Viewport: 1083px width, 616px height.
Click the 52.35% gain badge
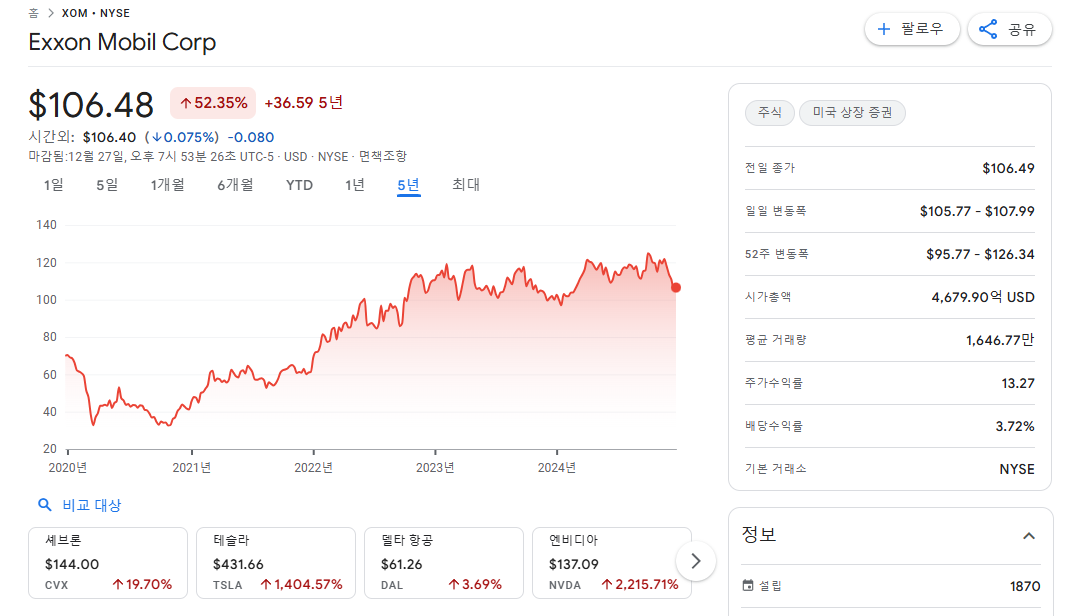[x=213, y=103]
